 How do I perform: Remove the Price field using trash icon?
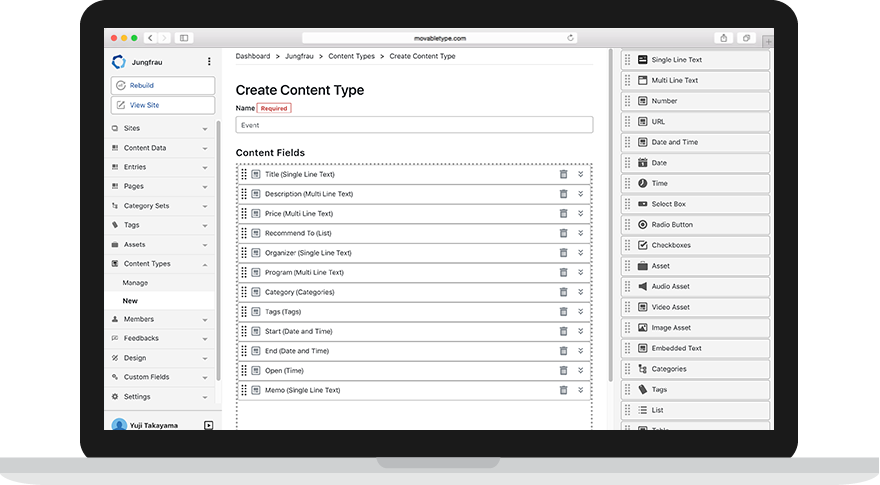pyautogui.click(x=563, y=213)
